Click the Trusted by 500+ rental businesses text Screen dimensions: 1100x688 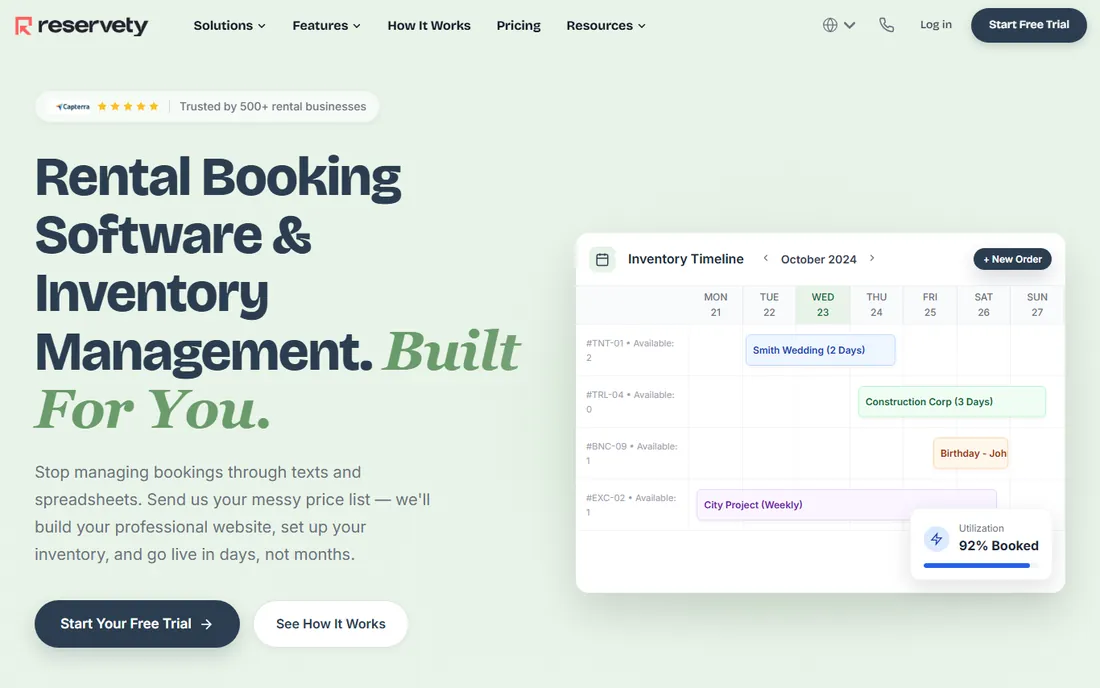tap(273, 107)
